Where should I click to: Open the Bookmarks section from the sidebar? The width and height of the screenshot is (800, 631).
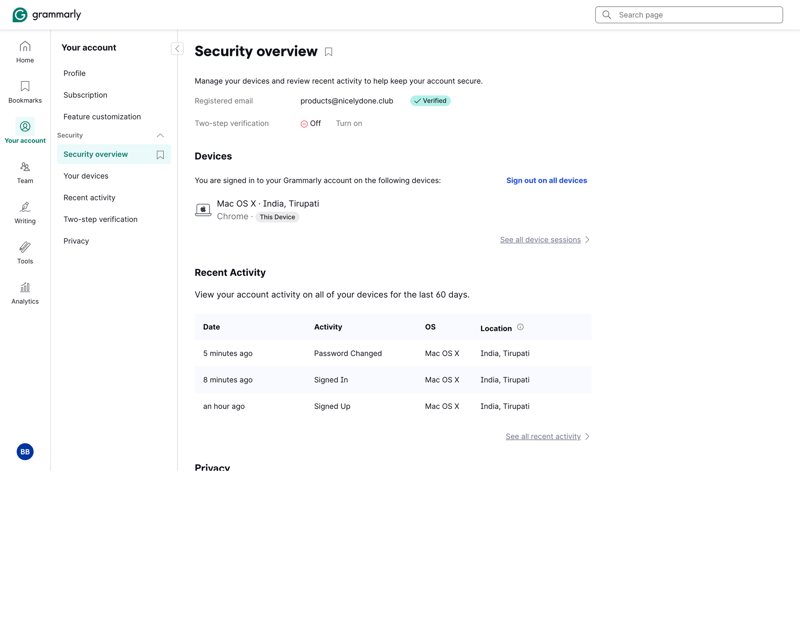pyautogui.click(x=24, y=88)
